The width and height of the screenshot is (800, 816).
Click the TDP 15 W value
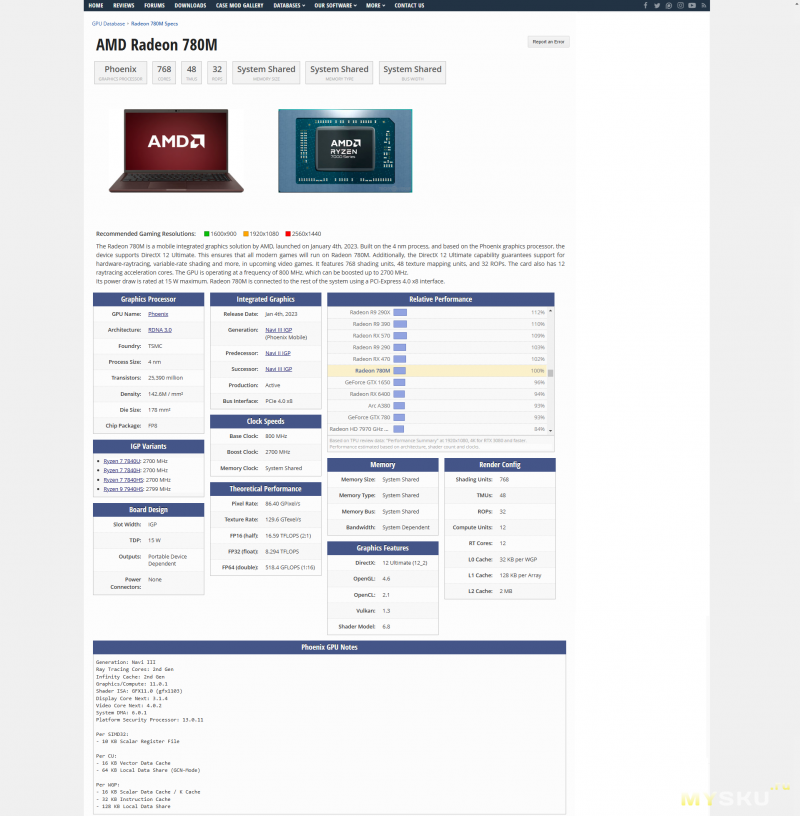pos(155,540)
